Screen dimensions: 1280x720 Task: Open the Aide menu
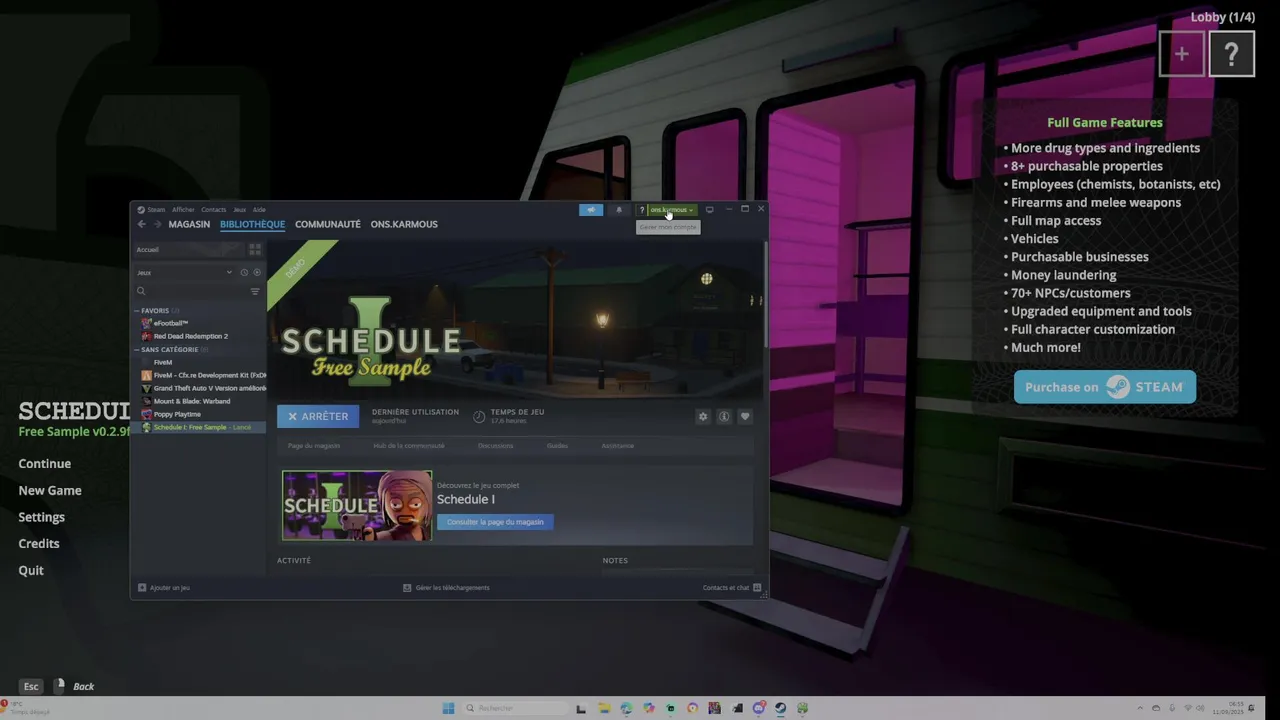tap(259, 210)
